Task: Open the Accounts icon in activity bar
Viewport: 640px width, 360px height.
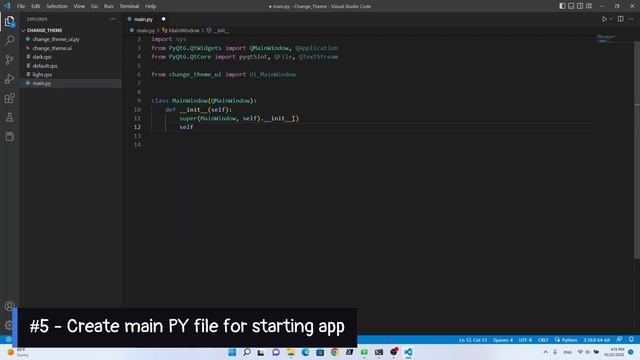Action: click(x=9, y=306)
